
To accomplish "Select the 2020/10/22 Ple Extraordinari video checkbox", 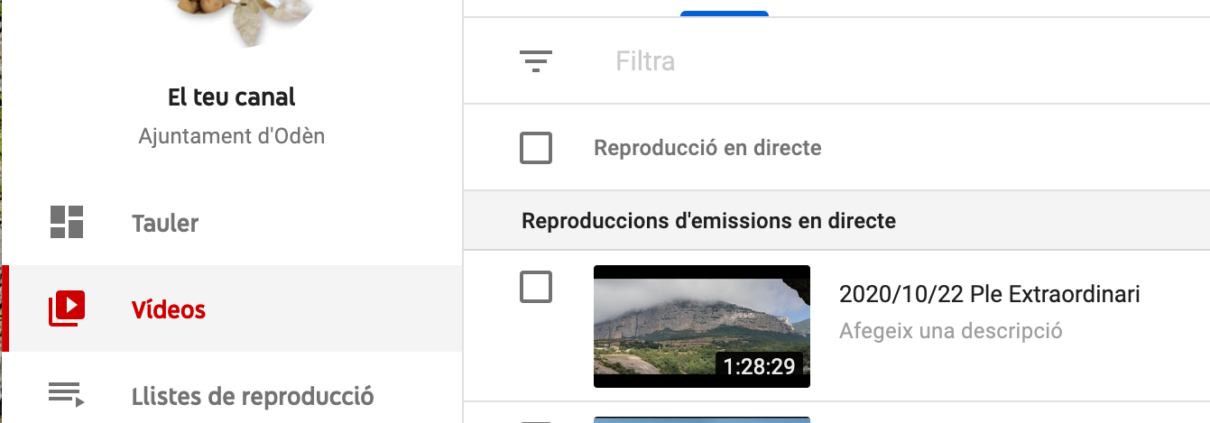I will (x=536, y=287).
